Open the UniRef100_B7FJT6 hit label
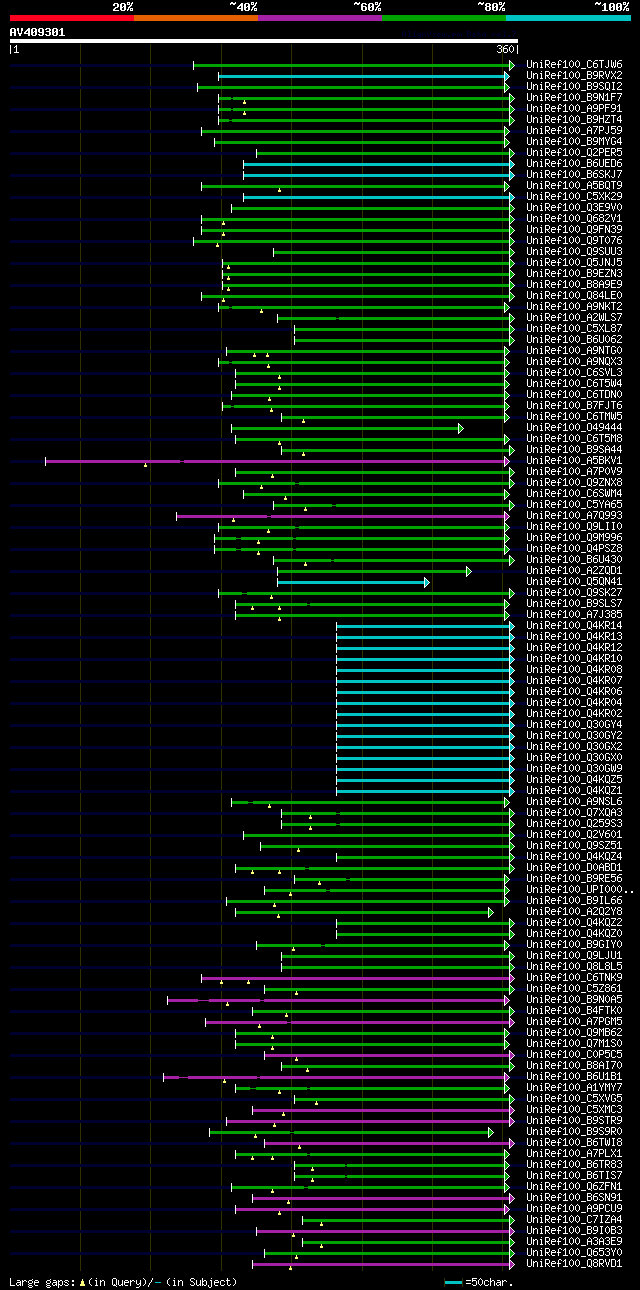 point(573,406)
